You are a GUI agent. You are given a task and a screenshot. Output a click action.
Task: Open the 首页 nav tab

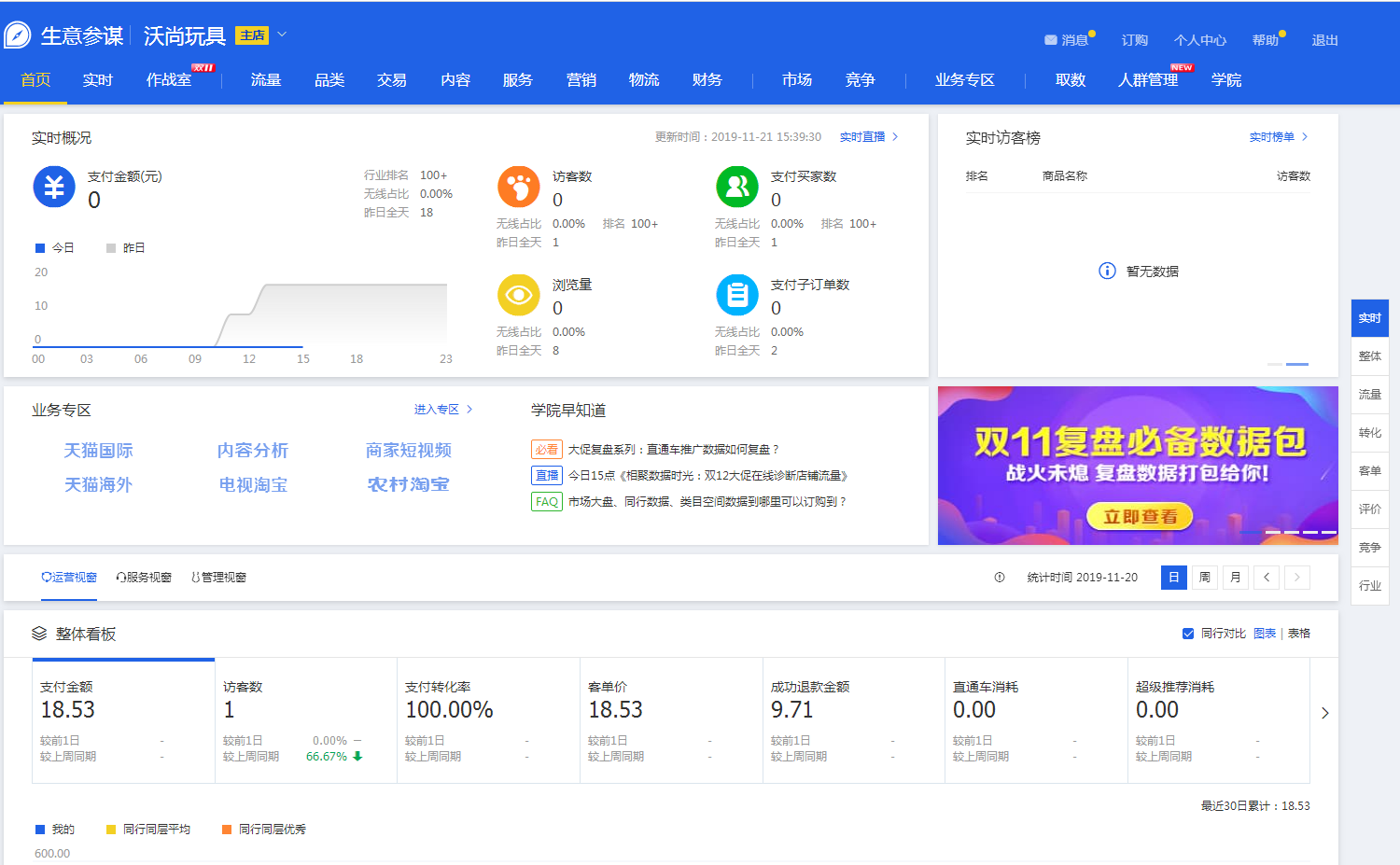click(35, 80)
